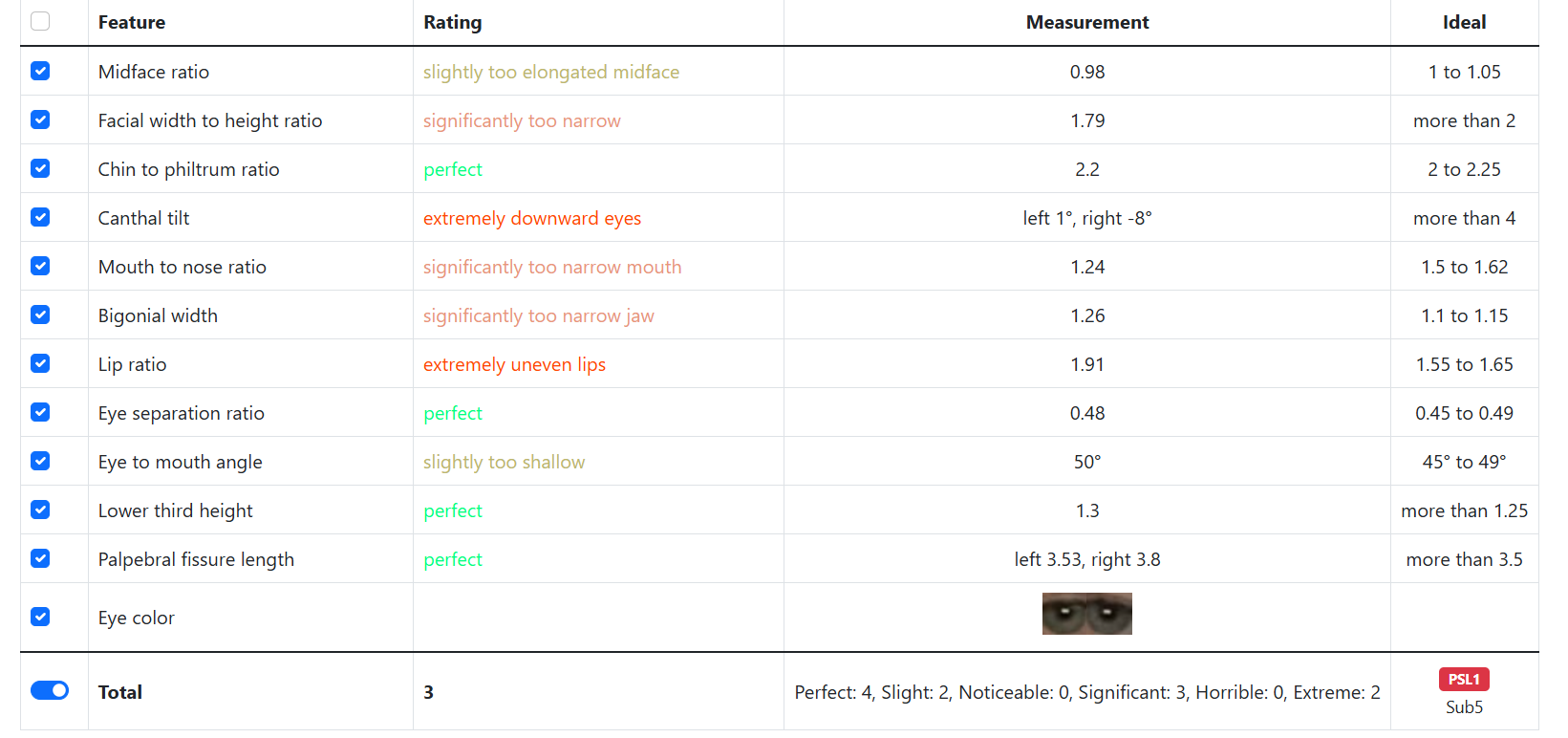Click the Rating column header

pyautogui.click(x=453, y=22)
